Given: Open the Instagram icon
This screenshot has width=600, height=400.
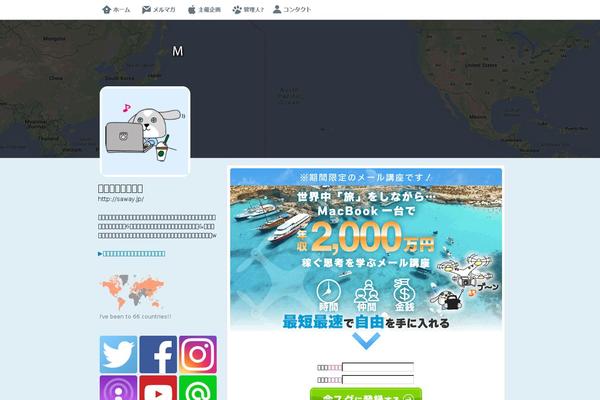Looking at the screenshot, I should (198, 354).
